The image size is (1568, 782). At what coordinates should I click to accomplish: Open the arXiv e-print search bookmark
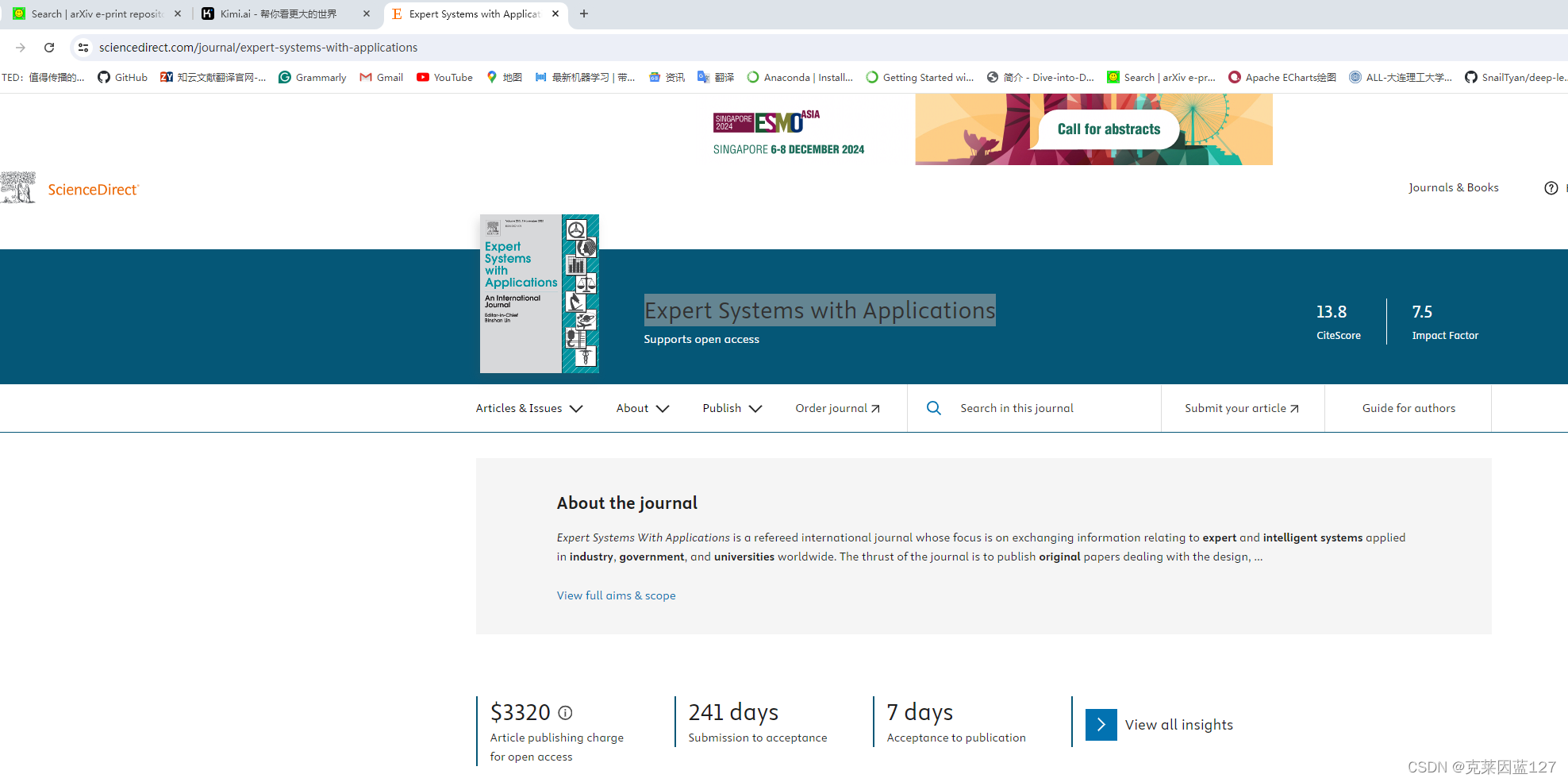point(1161,77)
